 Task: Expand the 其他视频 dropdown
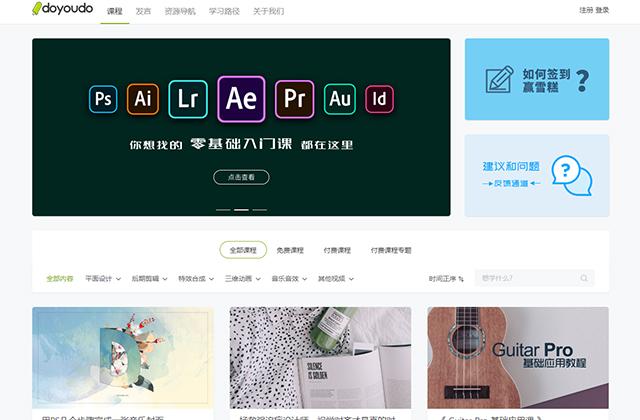(x=336, y=279)
